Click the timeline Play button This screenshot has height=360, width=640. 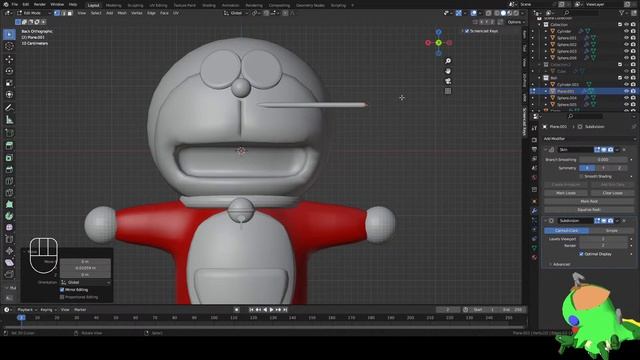pyautogui.click(x=271, y=310)
